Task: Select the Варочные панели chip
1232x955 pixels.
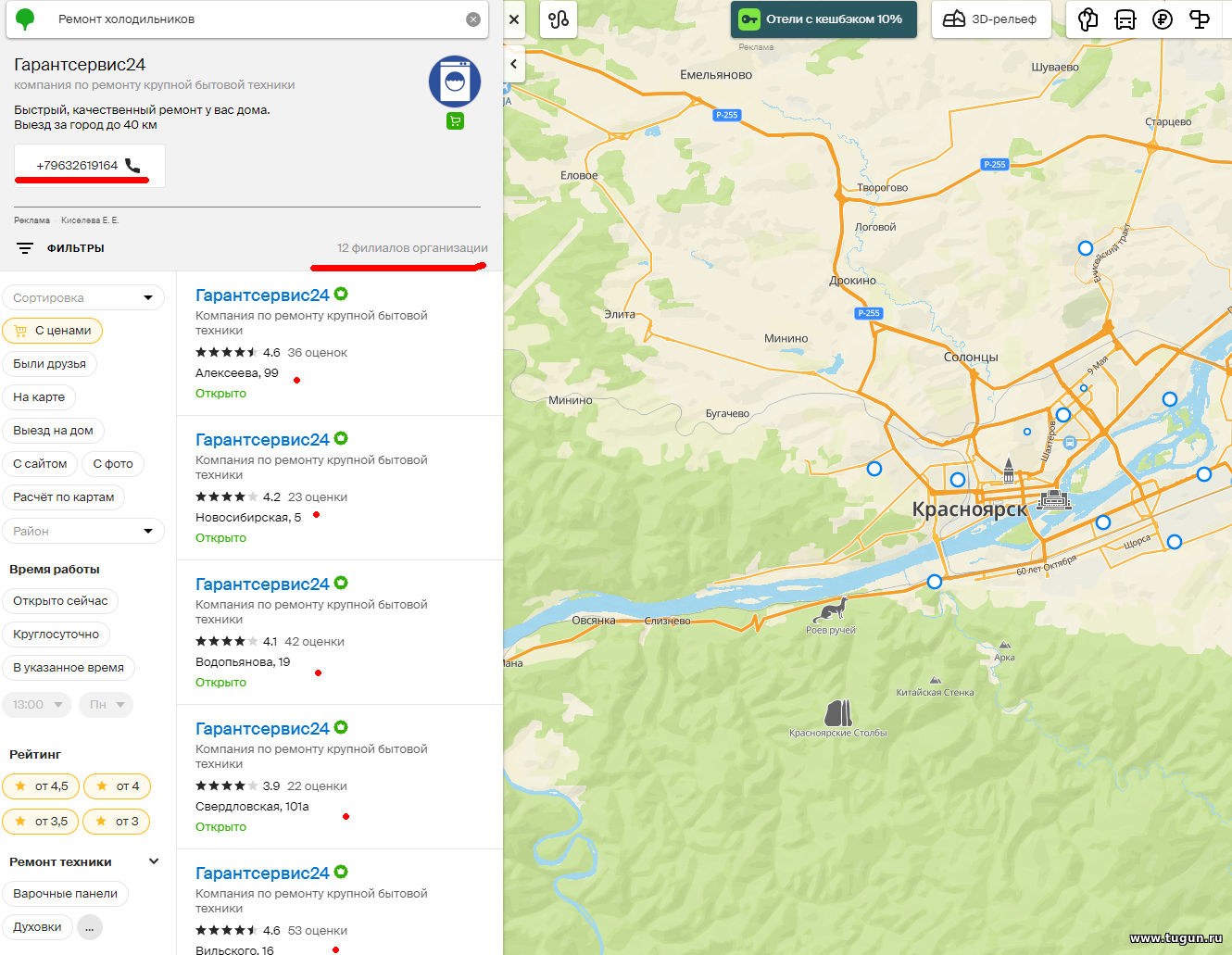Action: pos(66,894)
